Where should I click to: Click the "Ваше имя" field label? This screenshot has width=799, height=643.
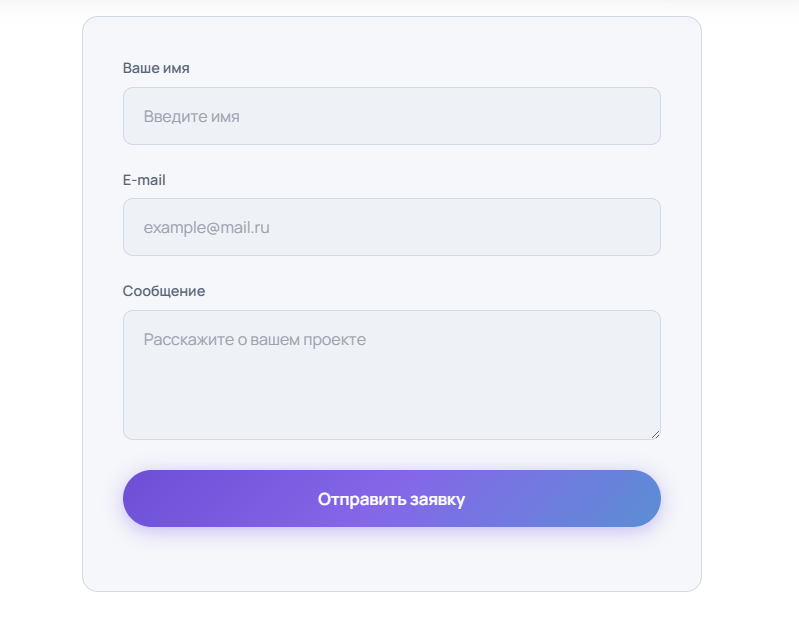coord(156,69)
